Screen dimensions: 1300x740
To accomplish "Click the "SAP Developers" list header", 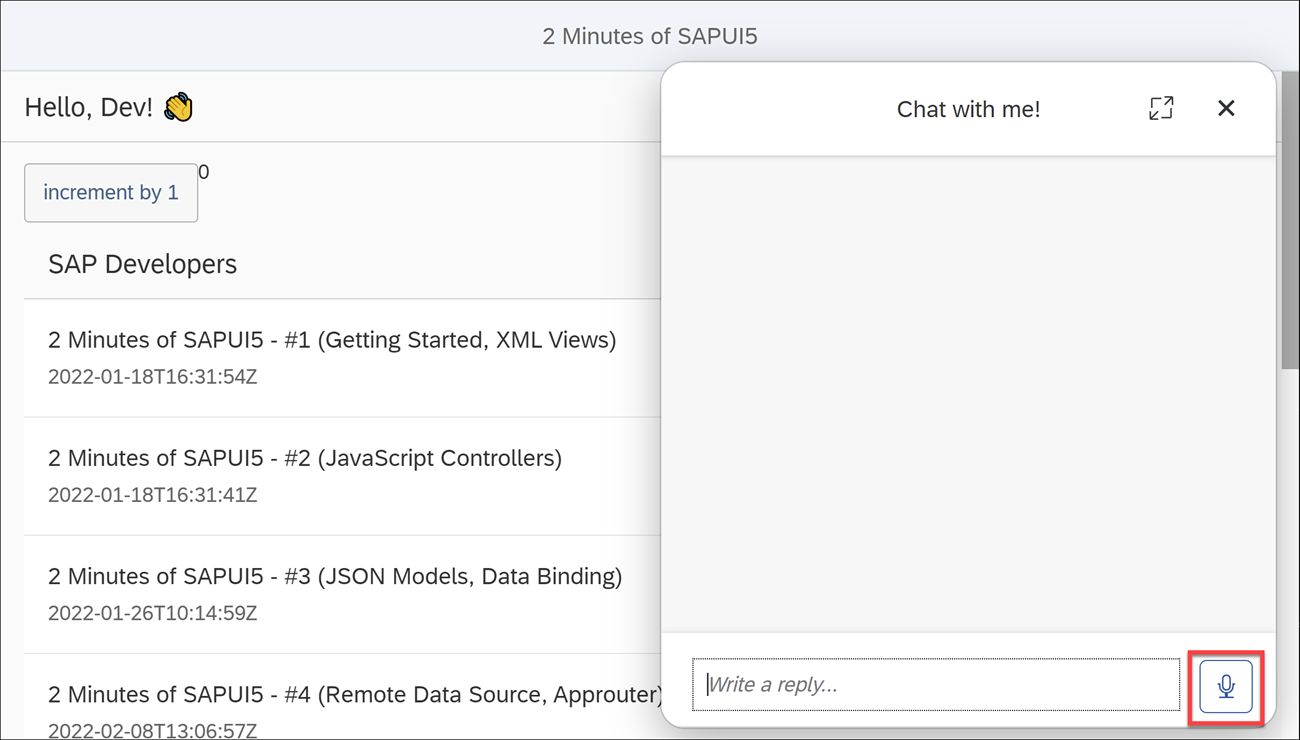I will click(142, 264).
